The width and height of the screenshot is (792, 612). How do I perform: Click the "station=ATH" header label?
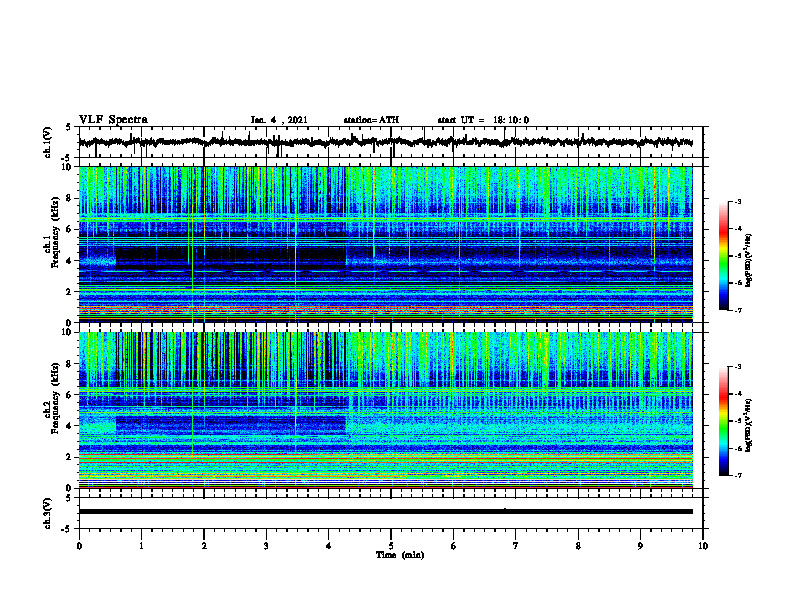pyautogui.click(x=371, y=120)
